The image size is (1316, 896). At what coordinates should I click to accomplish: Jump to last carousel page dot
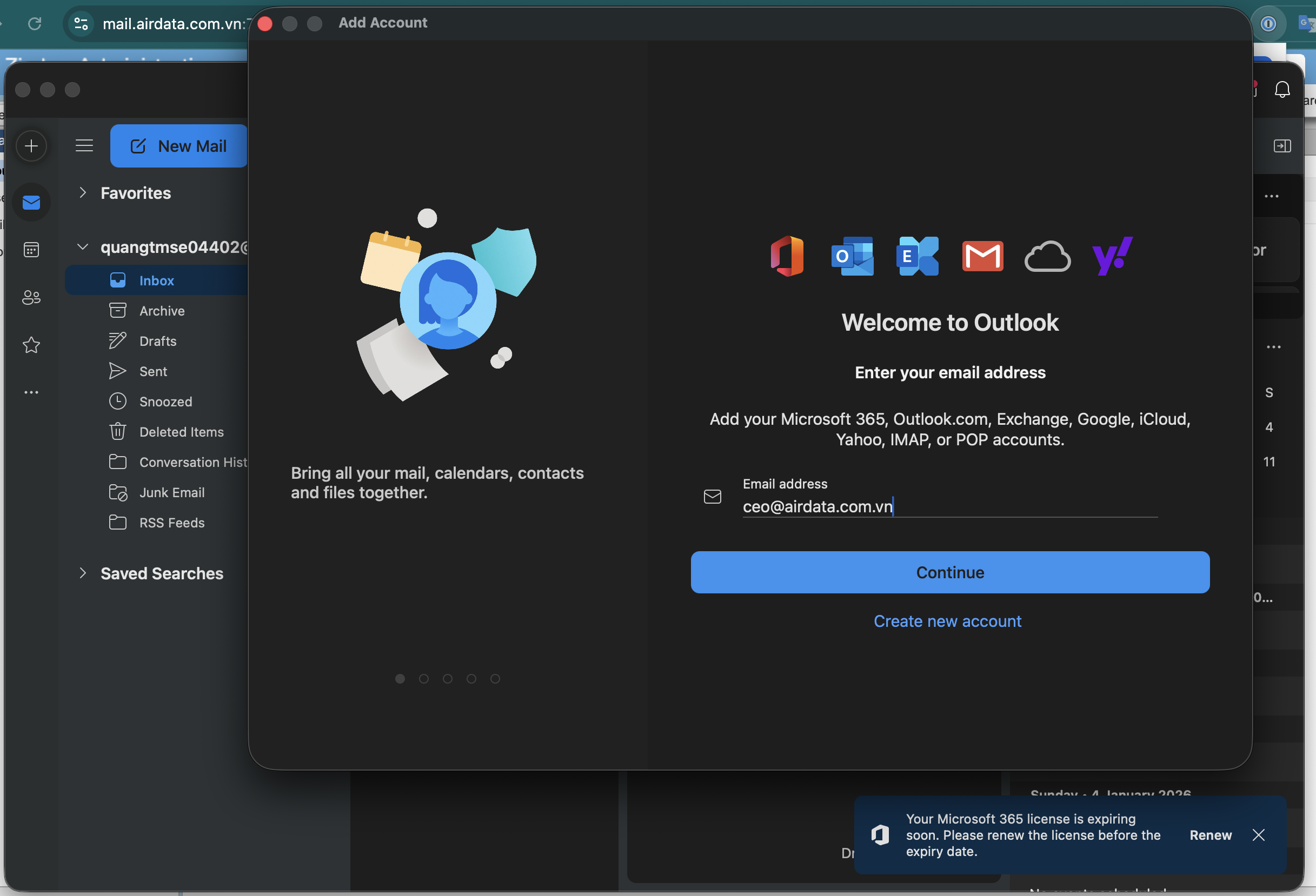495,679
